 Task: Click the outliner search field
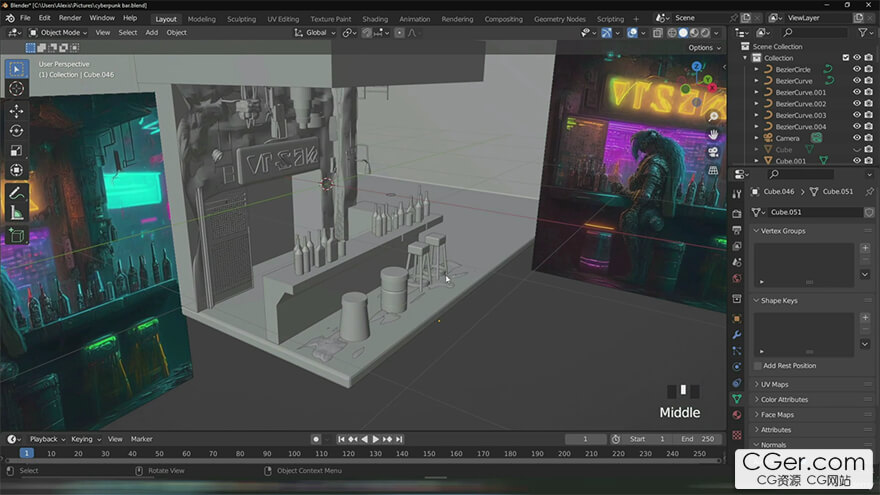814,33
